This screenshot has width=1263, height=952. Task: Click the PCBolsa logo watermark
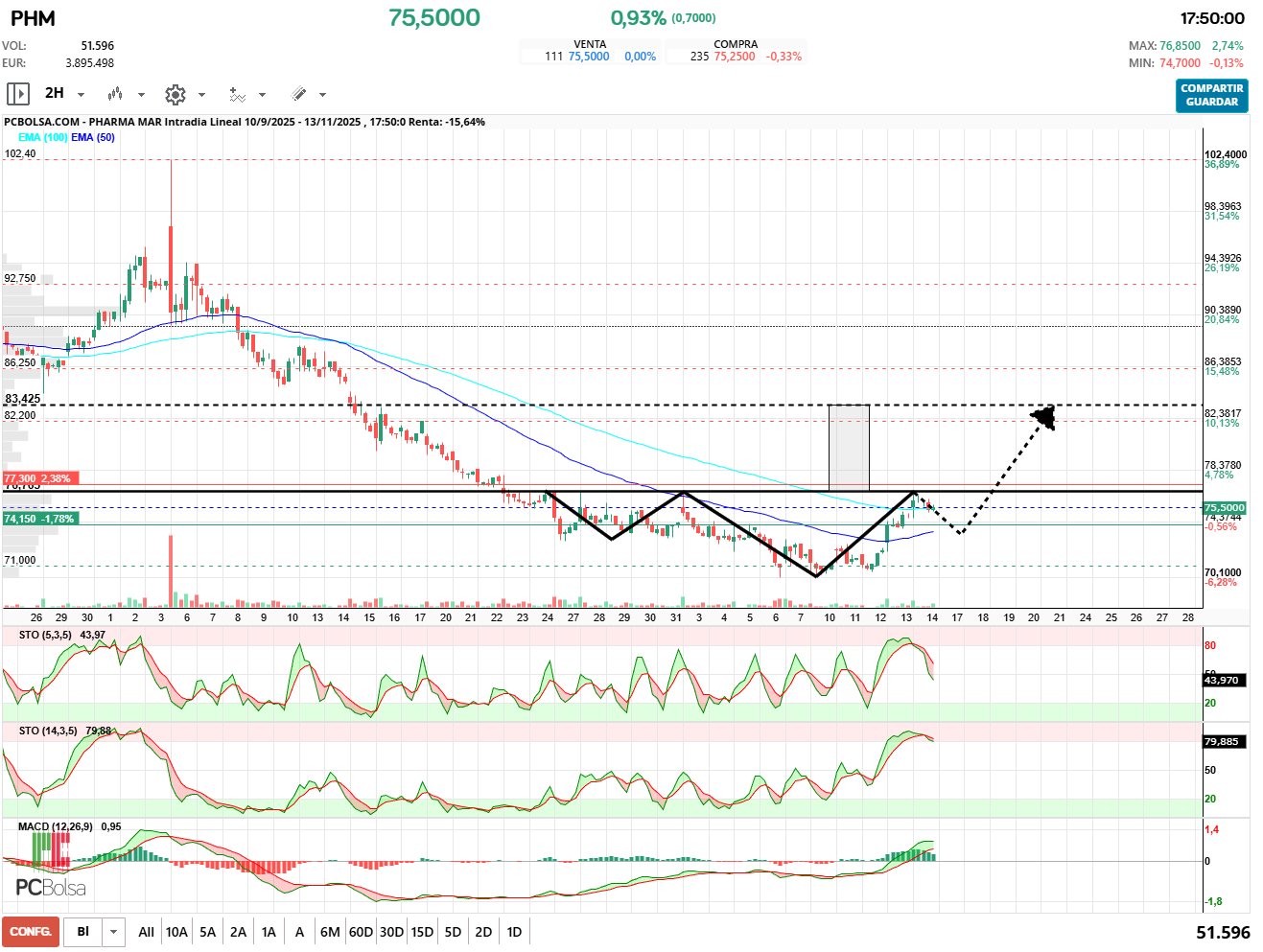(51, 888)
